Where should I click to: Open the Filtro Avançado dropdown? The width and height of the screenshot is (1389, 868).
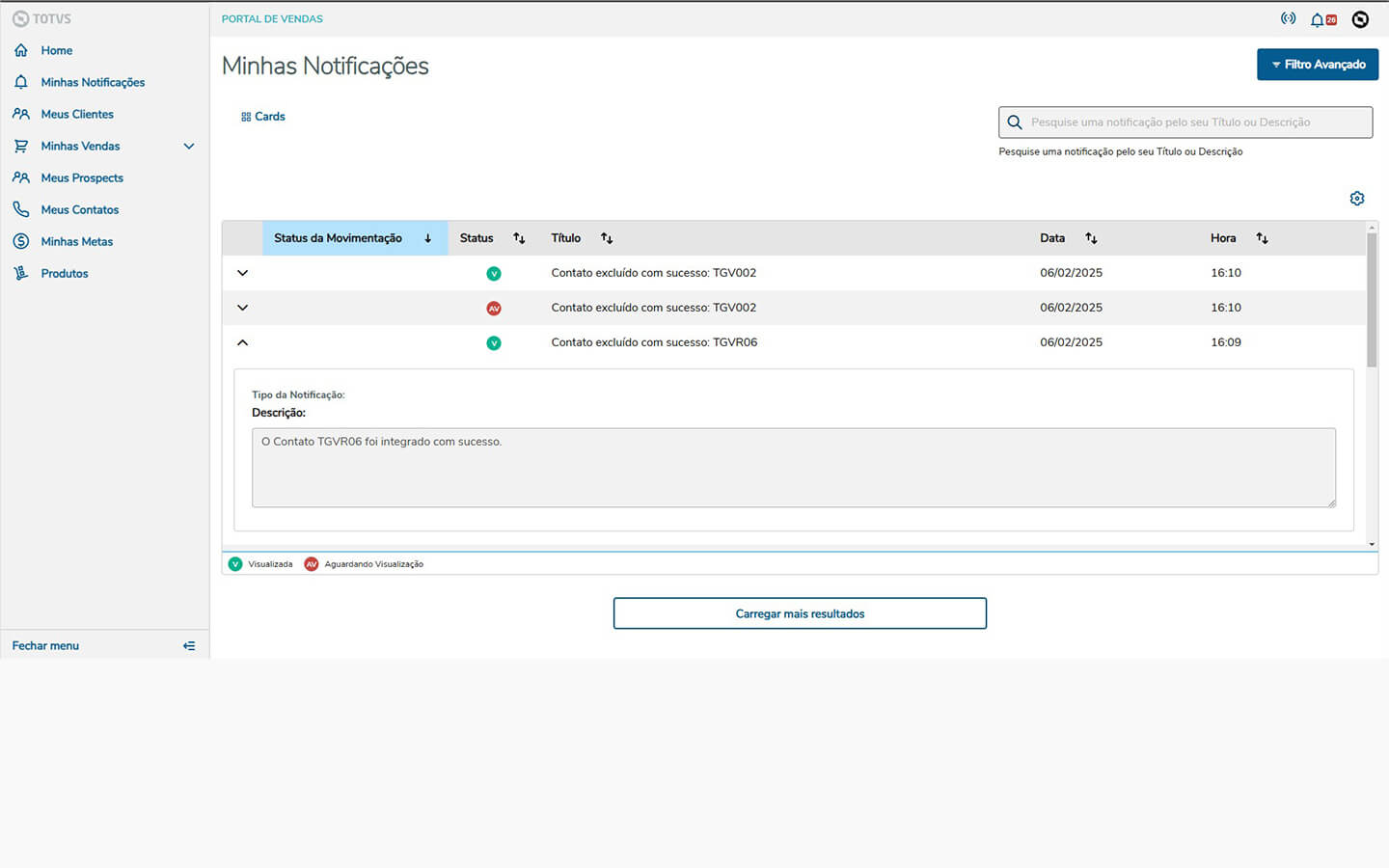pyautogui.click(x=1317, y=65)
